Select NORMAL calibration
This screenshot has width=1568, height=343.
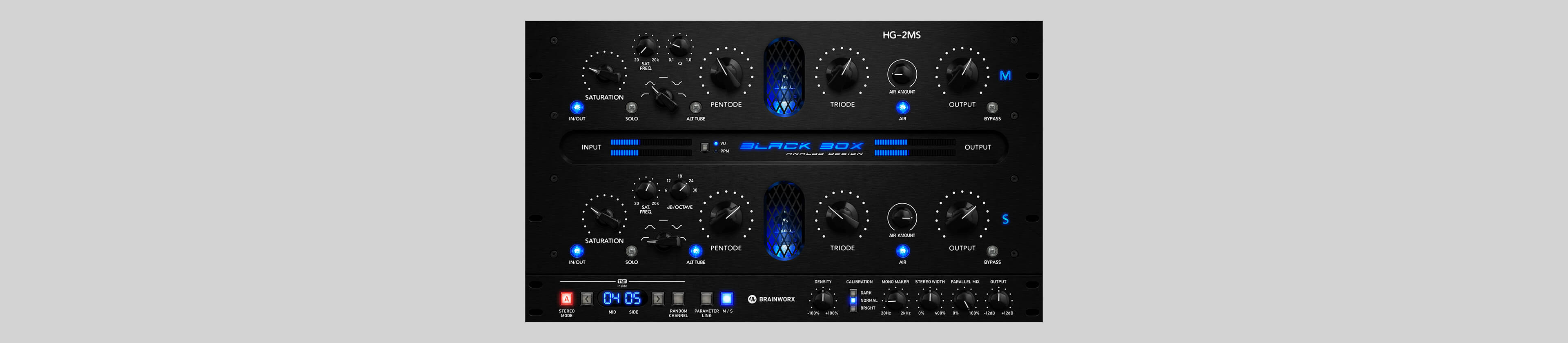853,301
